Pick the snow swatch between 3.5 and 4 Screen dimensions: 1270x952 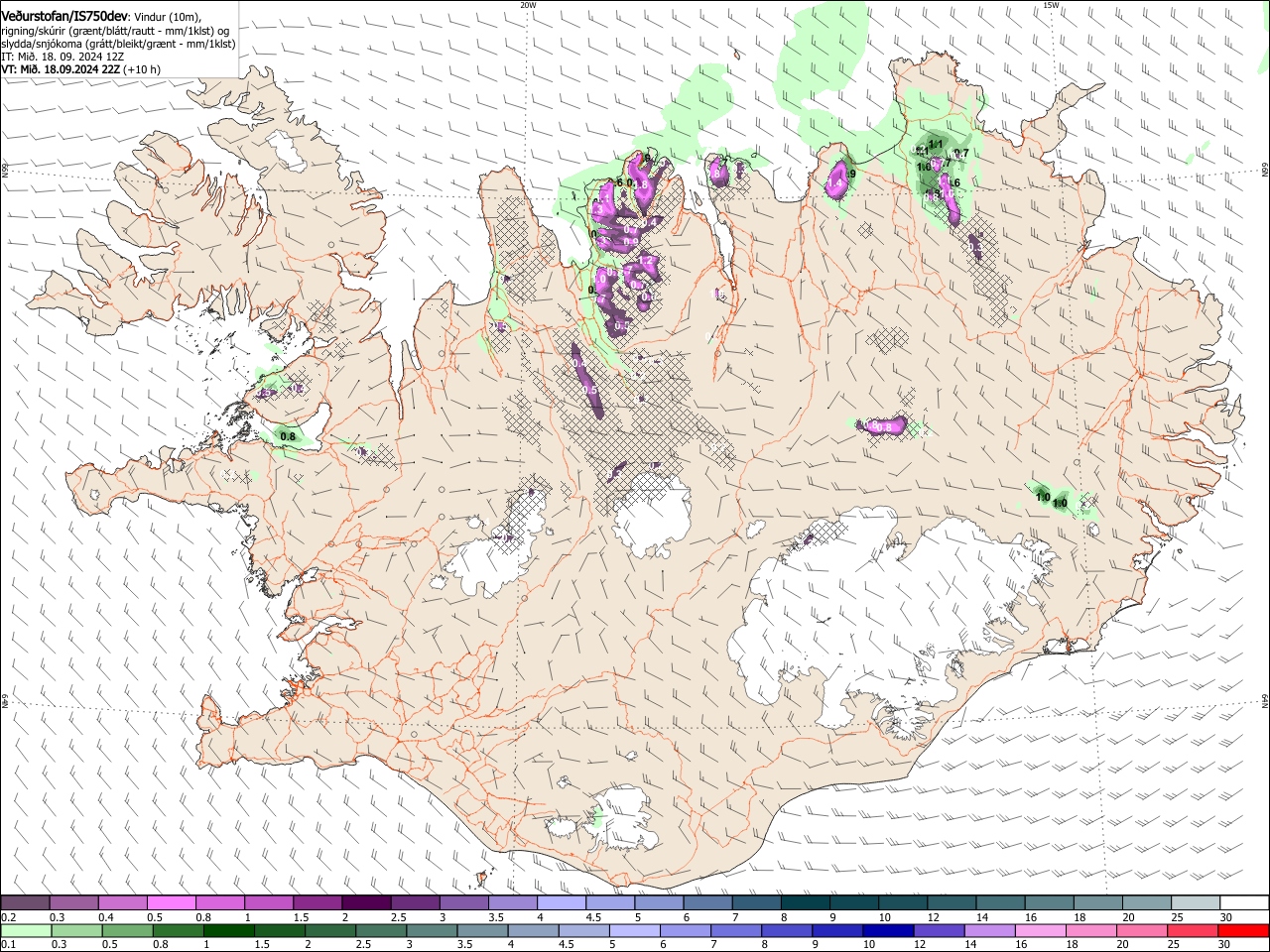pyautogui.click(x=512, y=903)
